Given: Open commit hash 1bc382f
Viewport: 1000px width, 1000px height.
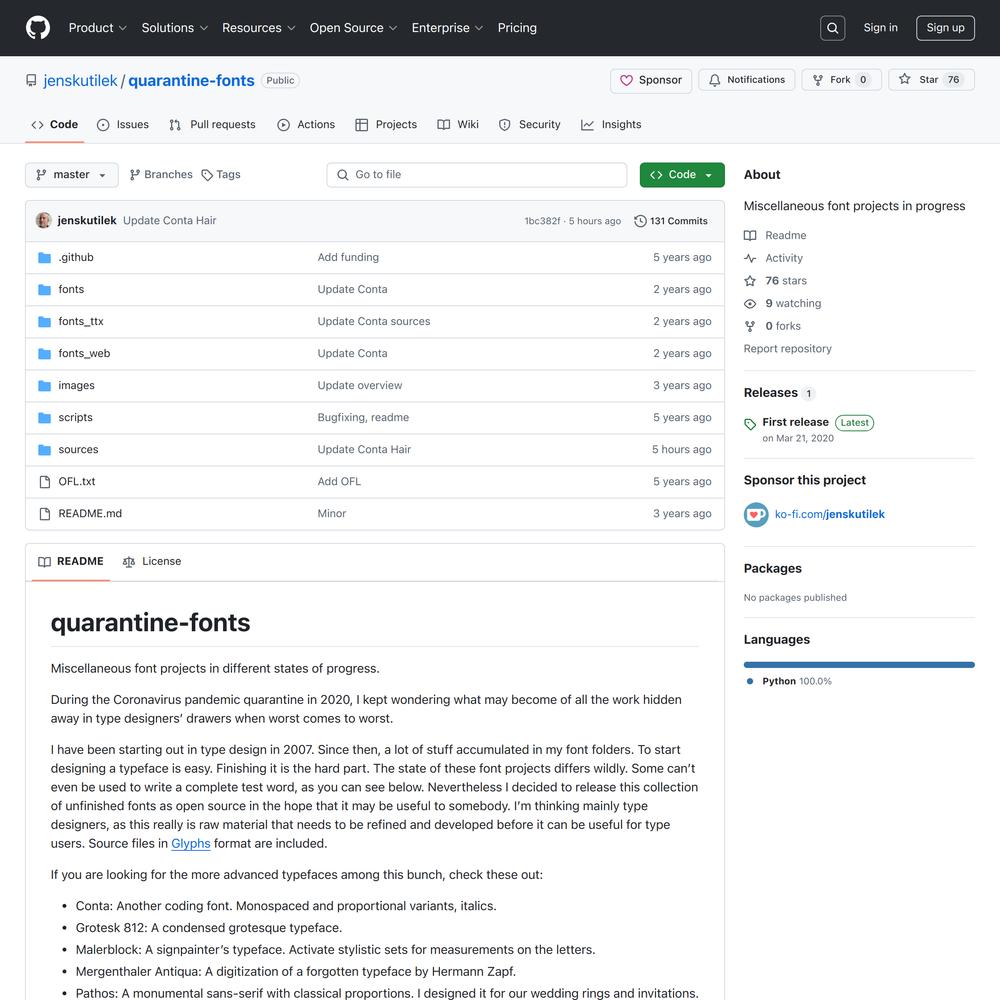Looking at the screenshot, I should click(x=542, y=221).
